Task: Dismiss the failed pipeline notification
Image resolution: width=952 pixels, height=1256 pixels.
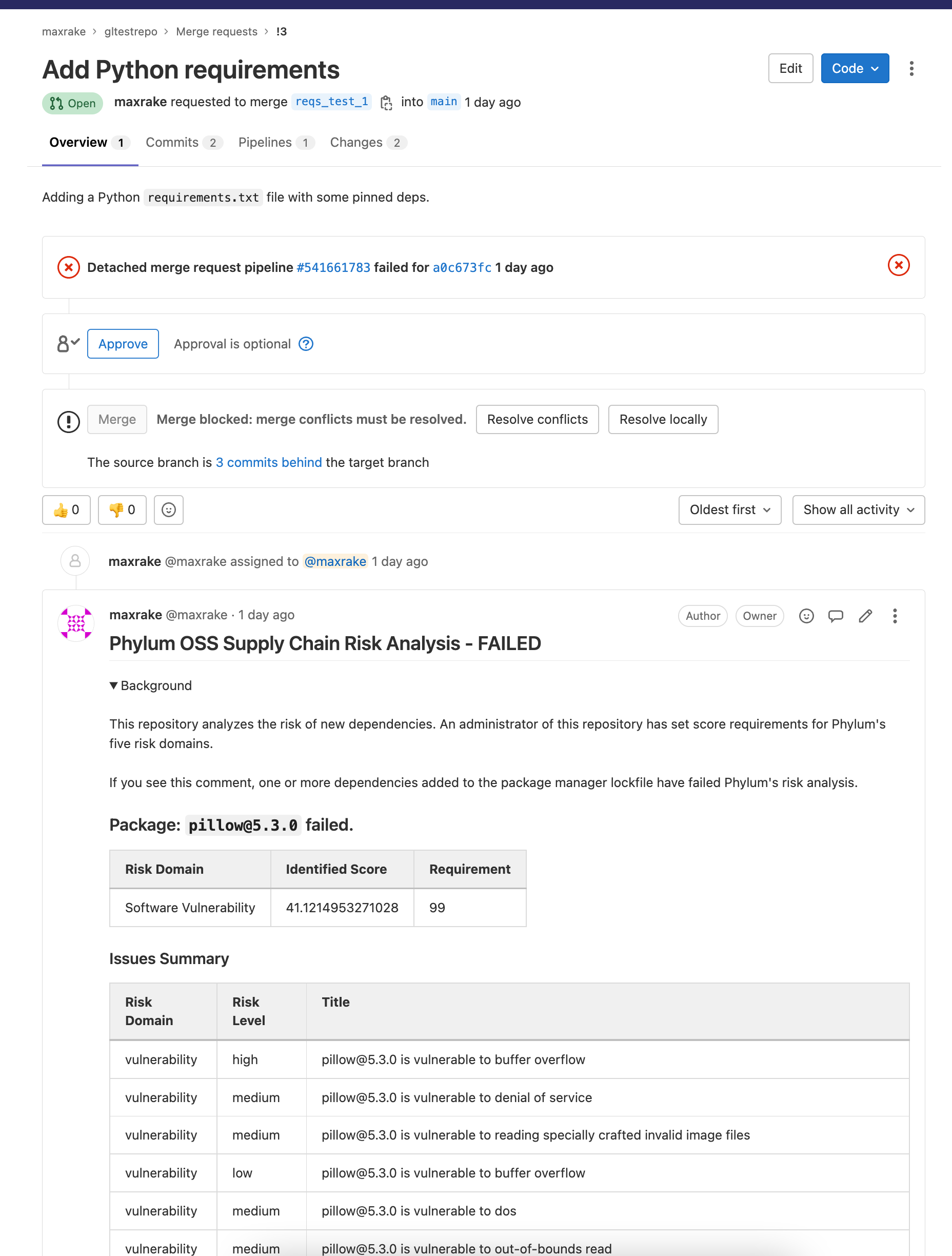Action: point(899,265)
